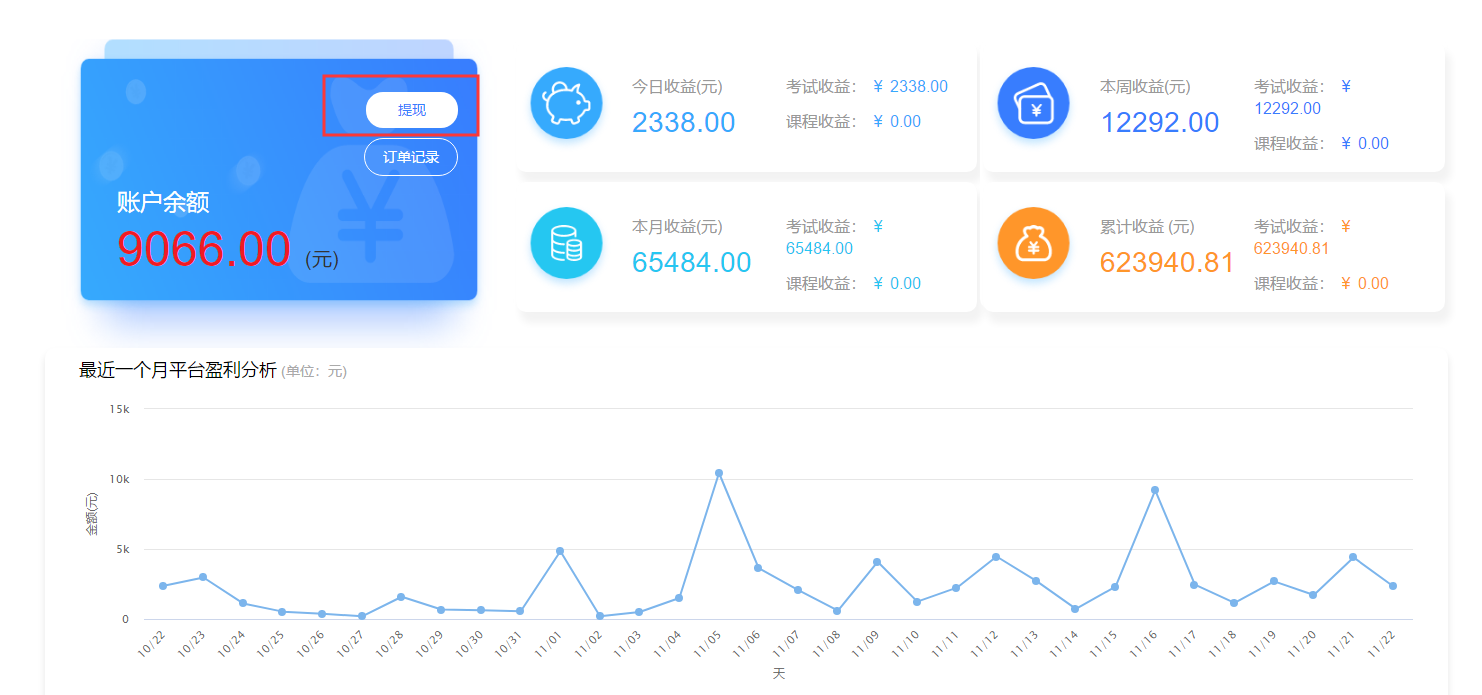Open the 订单记录 order records button
The height and width of the screenshot is (695, 1482).
point(411,157)
